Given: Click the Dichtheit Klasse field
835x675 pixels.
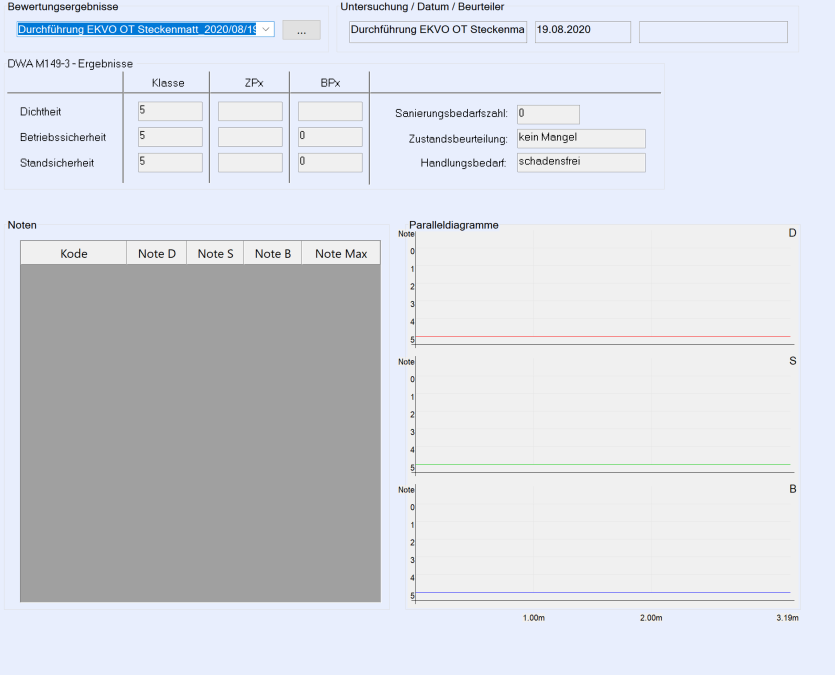Looking at the screenshot, I should pos(170,111).
